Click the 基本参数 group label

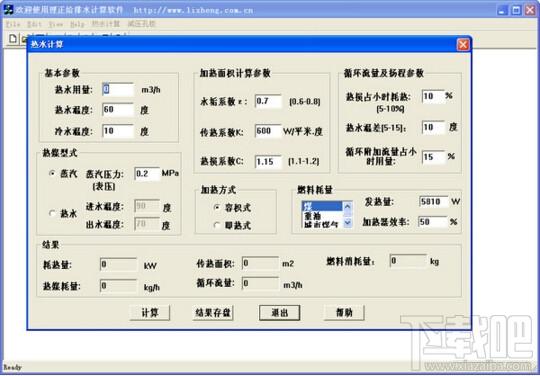(62, 73)
